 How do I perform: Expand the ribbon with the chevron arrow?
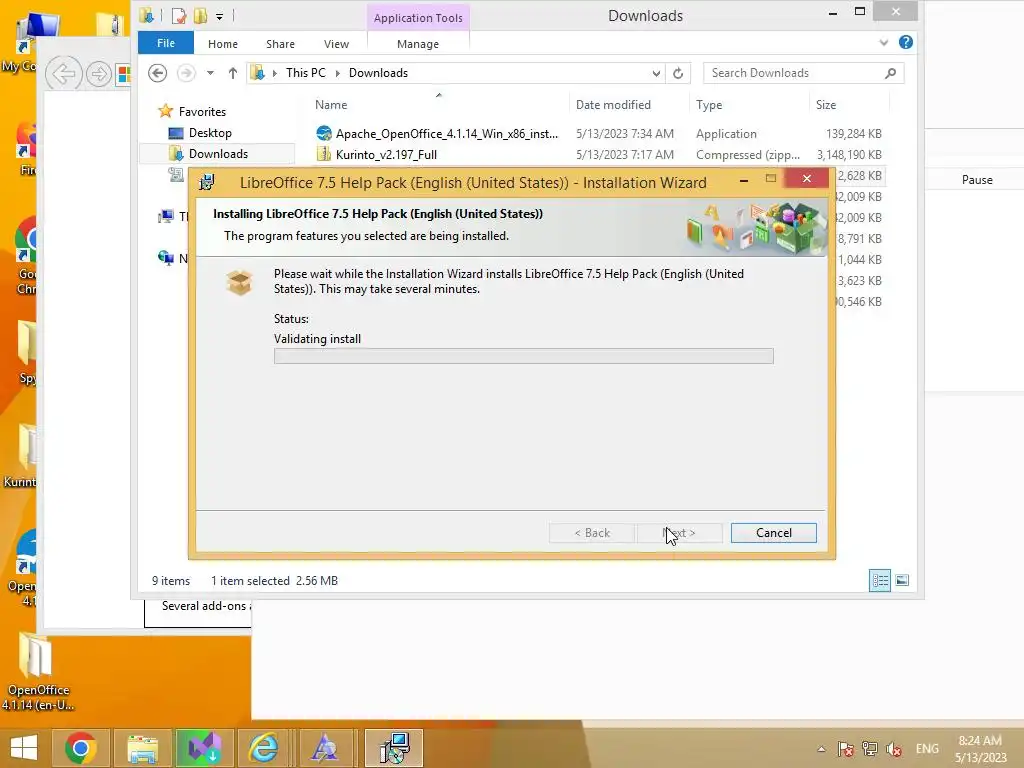pyautogui.click(x=884, y=42)
